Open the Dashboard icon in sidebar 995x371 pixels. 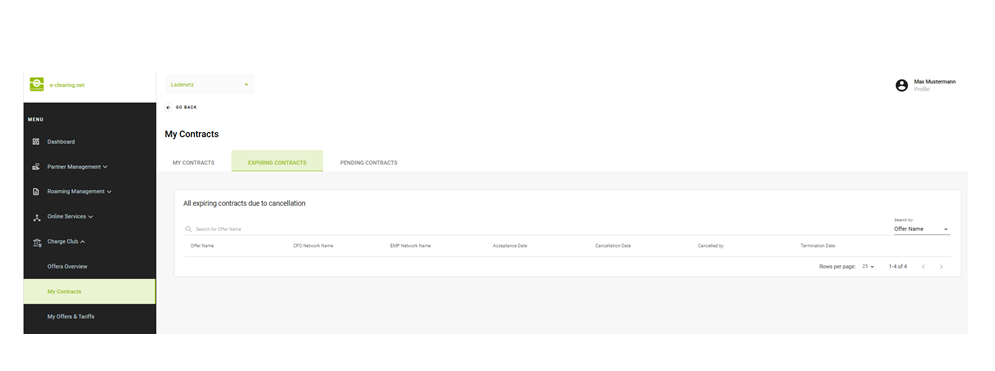tap(36, 141)
